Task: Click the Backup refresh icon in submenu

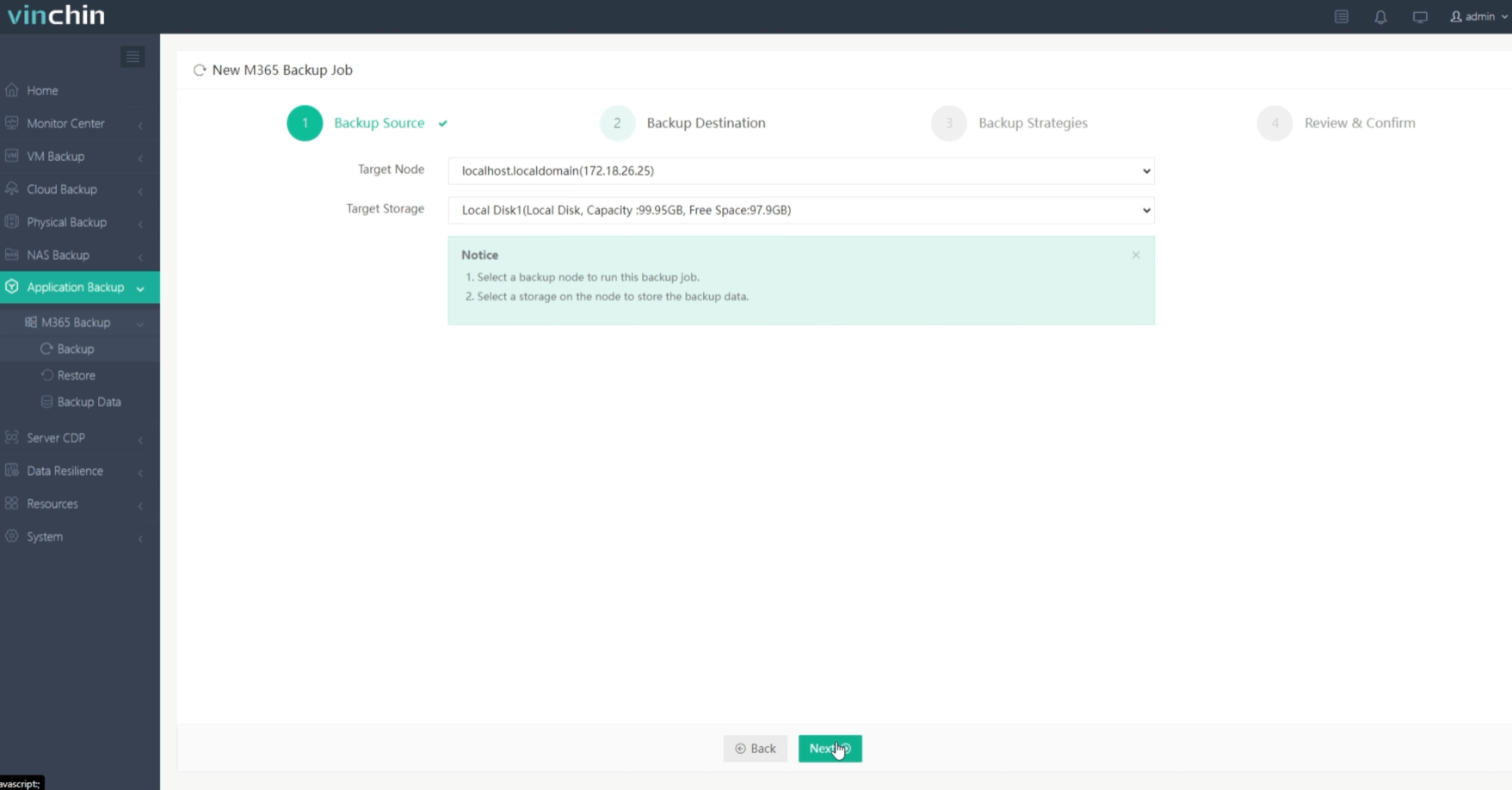Action: (x=46, y=349)
